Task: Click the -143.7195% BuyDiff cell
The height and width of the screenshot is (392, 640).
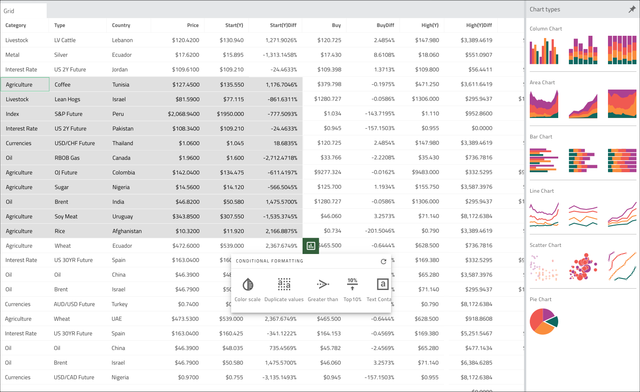Action: 380,114
